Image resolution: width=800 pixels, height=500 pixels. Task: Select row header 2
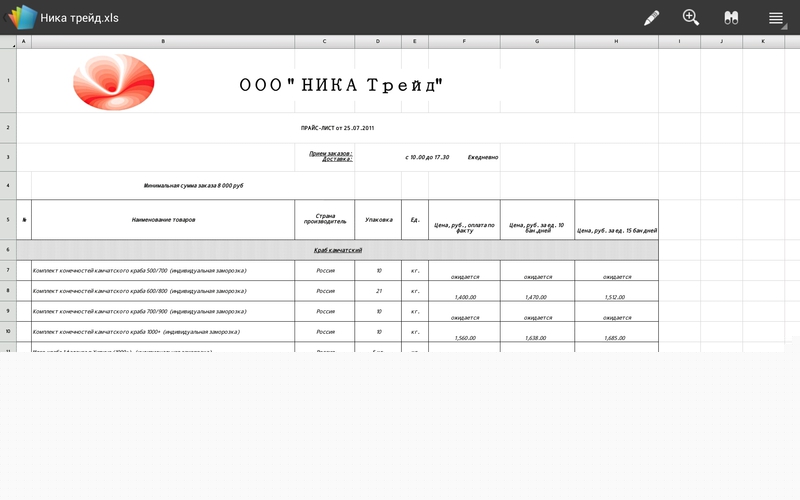[8, 128]
